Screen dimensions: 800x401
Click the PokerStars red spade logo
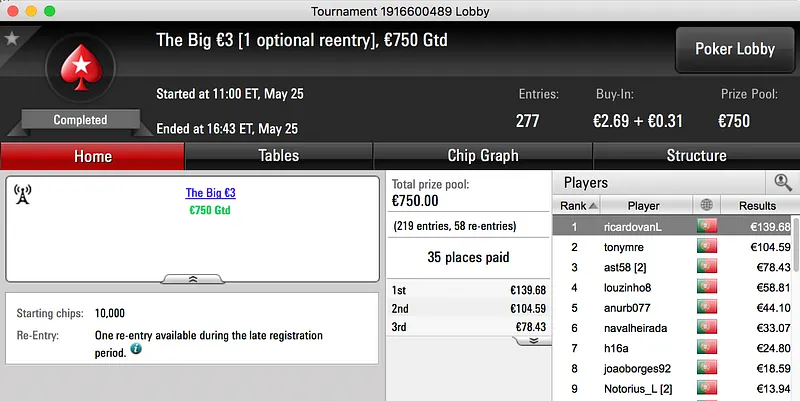pos(79,70)
